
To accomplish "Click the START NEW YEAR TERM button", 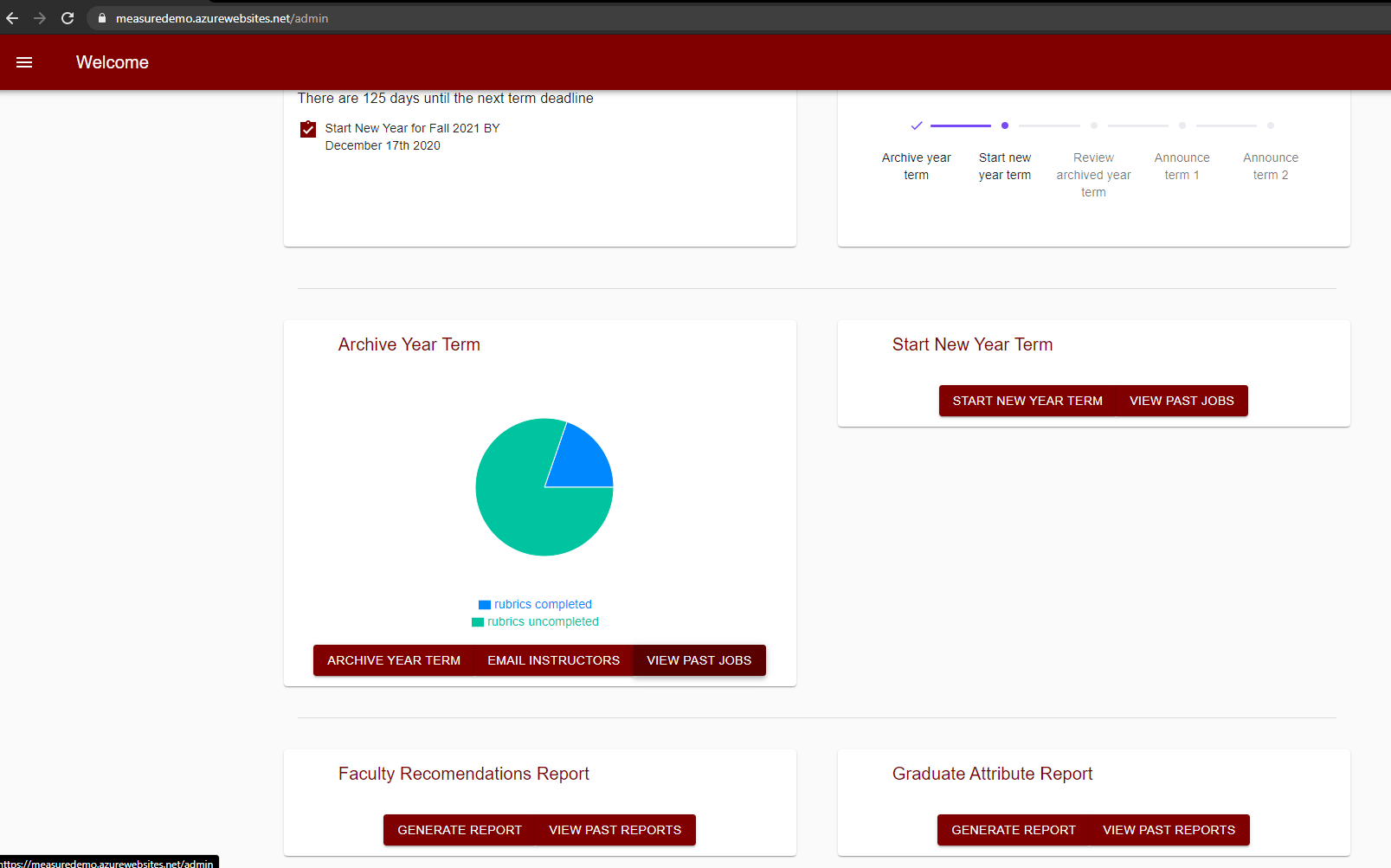I will 1027,401.
